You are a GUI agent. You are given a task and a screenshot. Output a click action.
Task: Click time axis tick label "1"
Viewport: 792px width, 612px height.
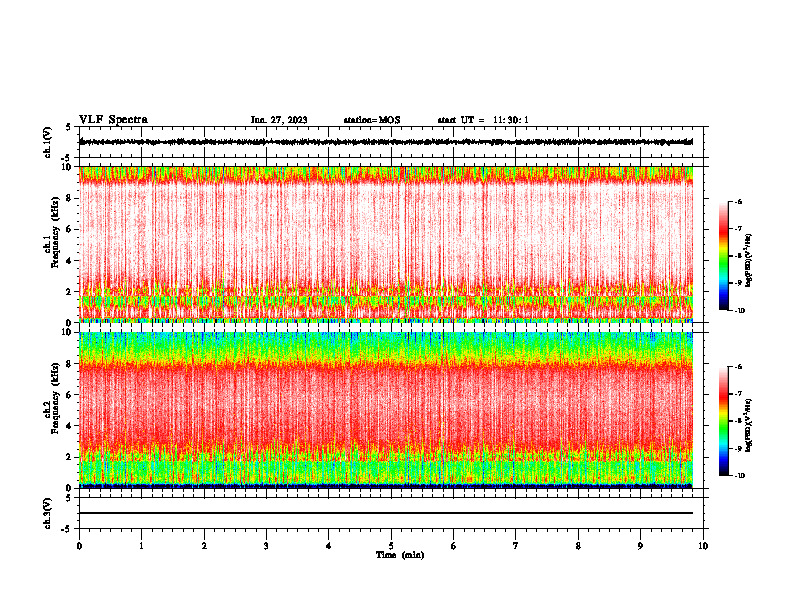(141, 546)
